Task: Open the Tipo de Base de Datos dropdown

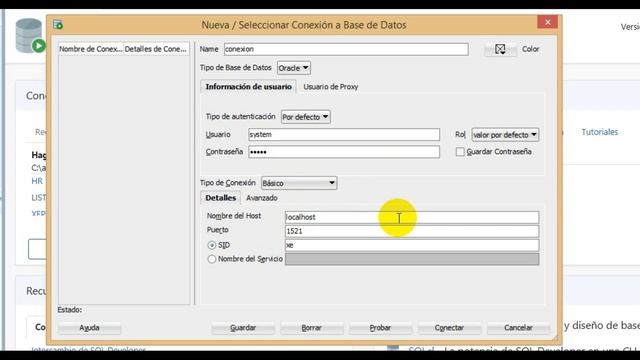Action: [293, 68]
